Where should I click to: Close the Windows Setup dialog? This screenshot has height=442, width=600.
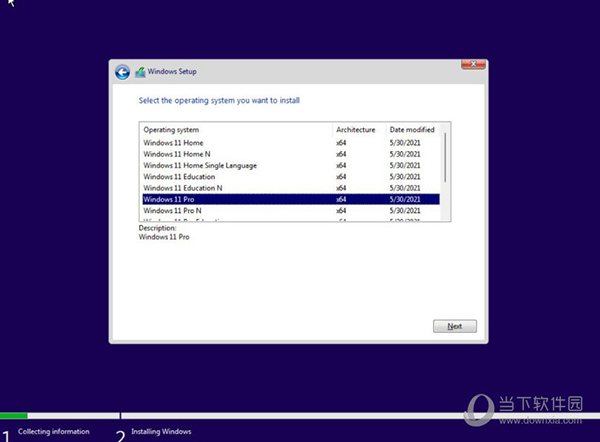473,64
